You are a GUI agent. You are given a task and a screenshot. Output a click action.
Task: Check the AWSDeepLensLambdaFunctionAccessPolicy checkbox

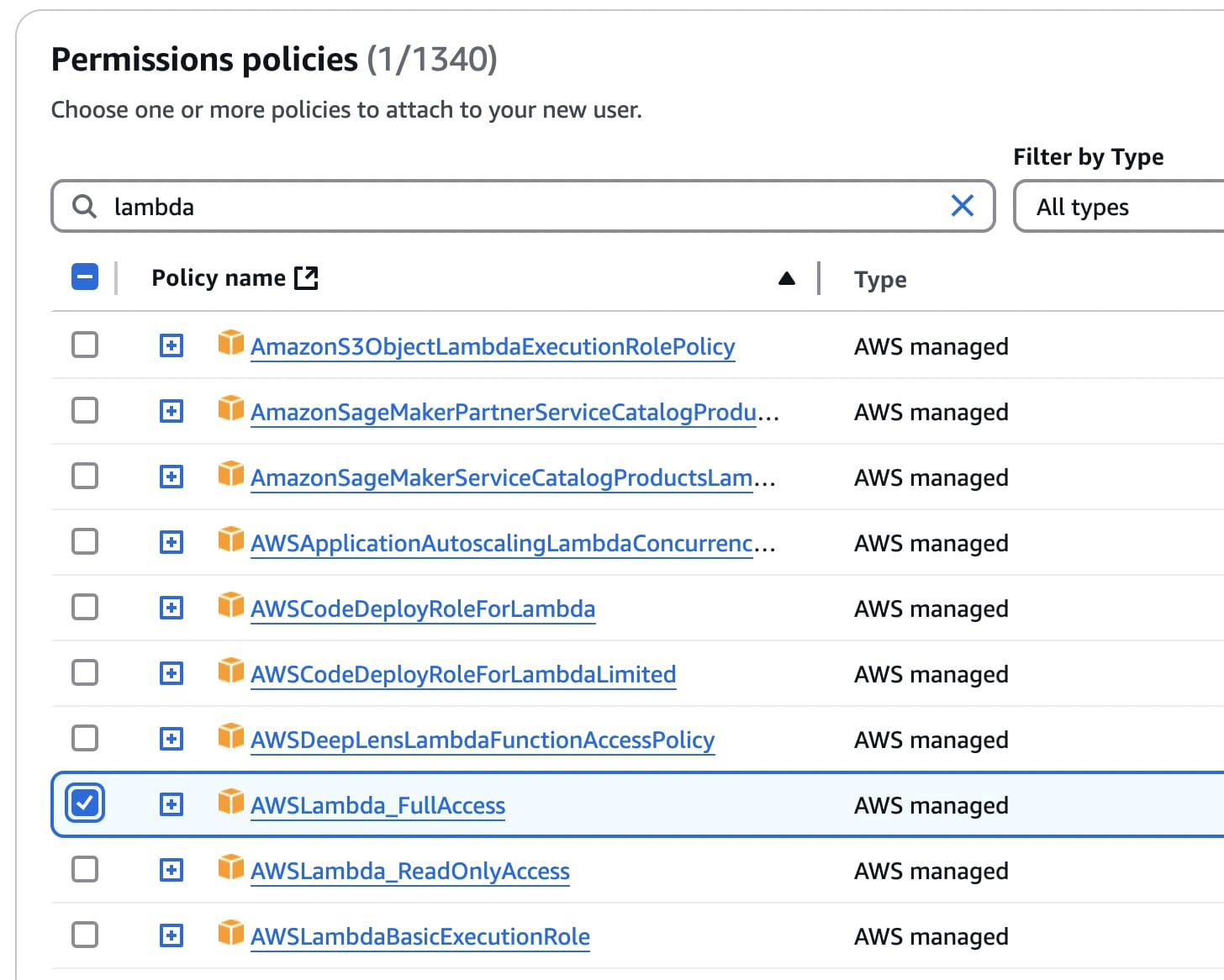click(x=85, y=738)
